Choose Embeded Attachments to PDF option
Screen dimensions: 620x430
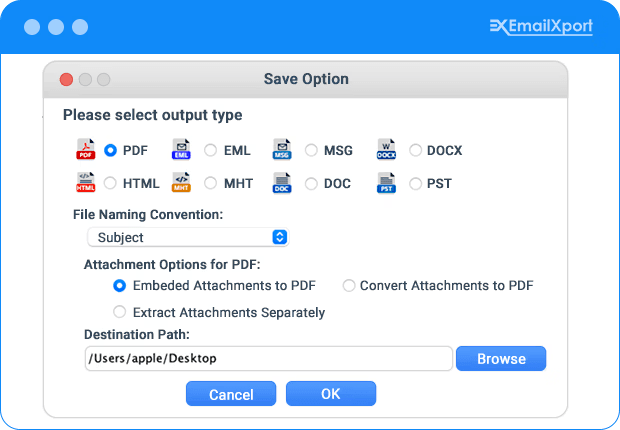(x=119, y=286)
